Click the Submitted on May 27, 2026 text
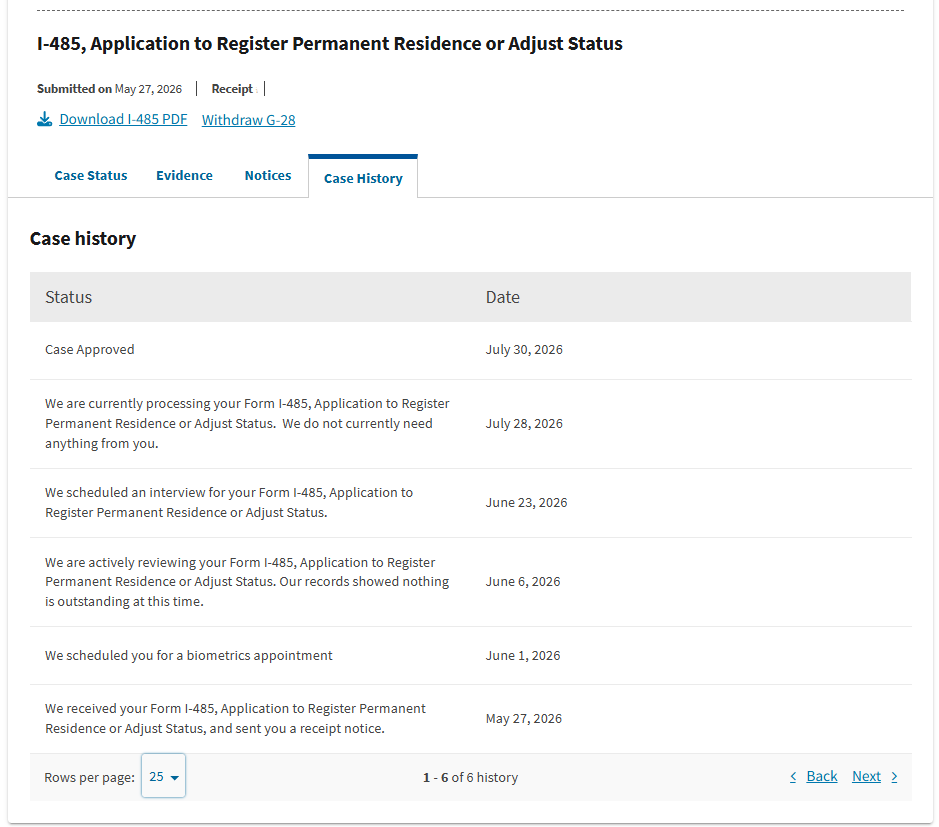 pos(110,89)
